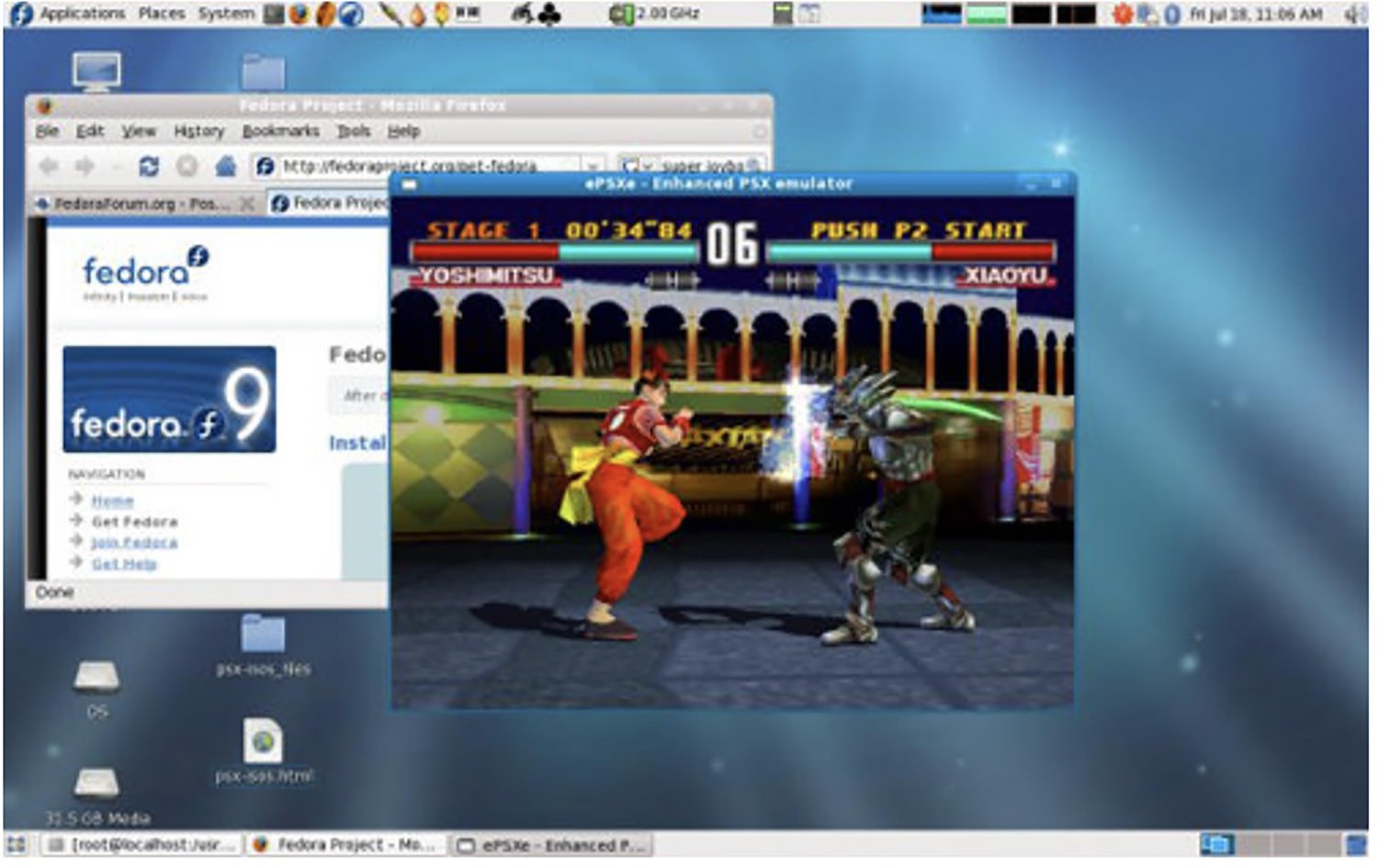Open the Places menu
Image resolution: width=1378 pixels, height=868 pixels.
[x=162, y=14]
